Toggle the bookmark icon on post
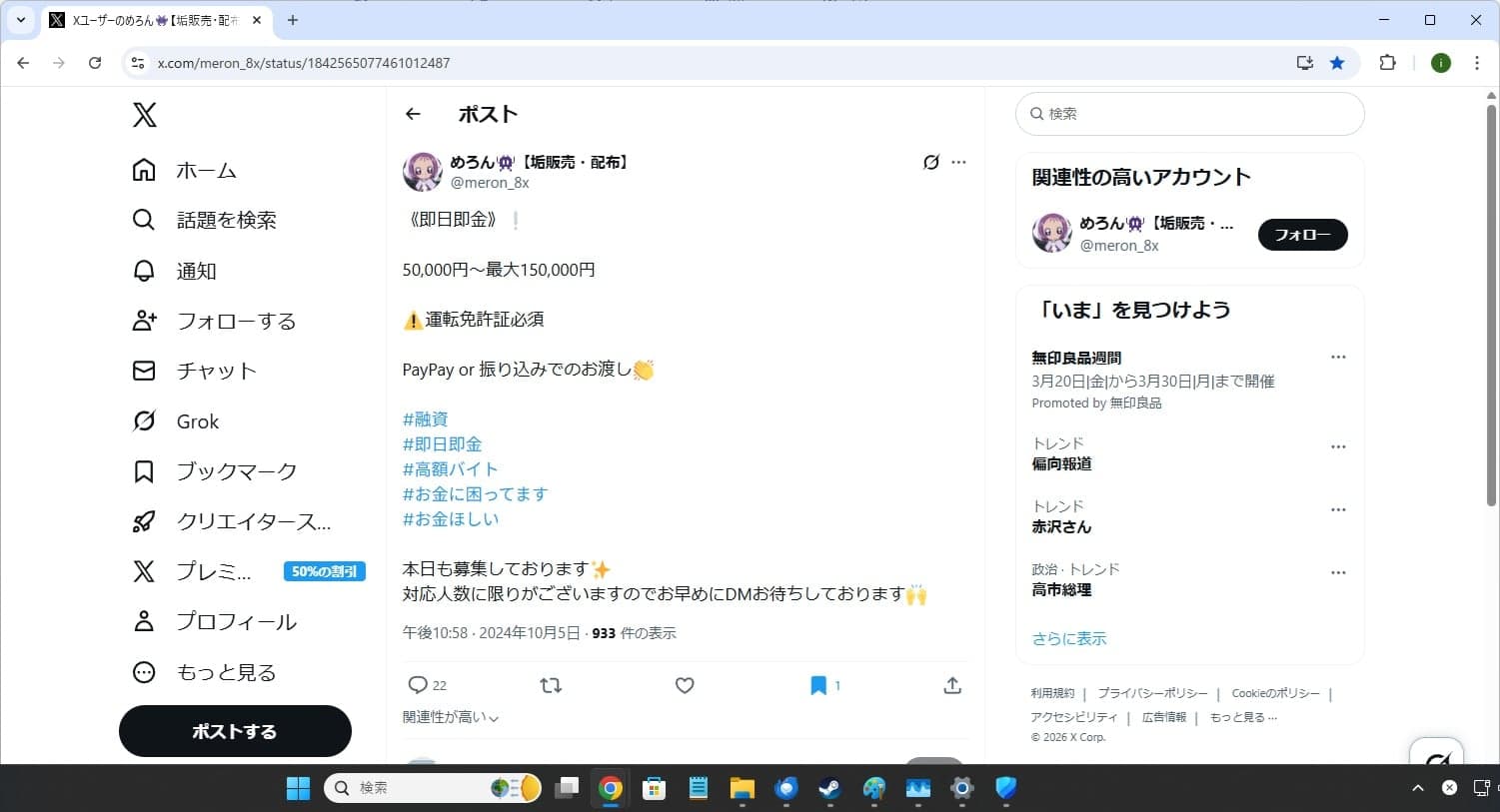 (x=818, y=685)
